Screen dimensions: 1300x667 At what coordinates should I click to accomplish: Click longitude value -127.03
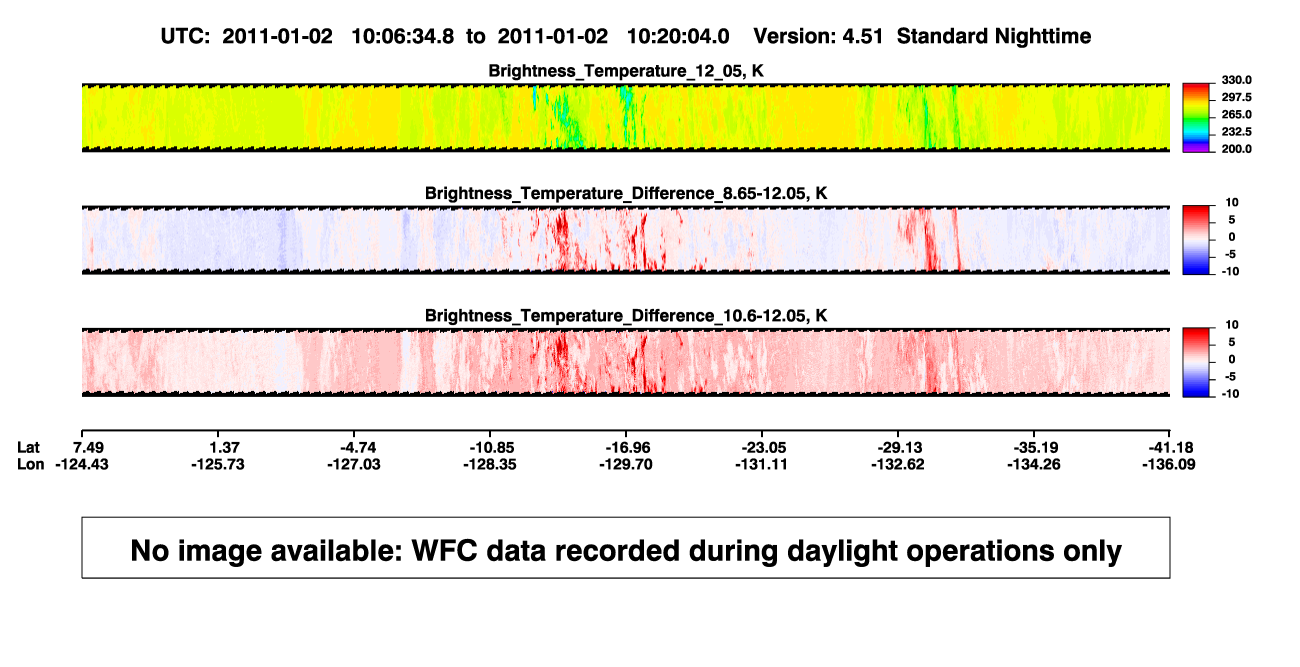tap(354, 464)
